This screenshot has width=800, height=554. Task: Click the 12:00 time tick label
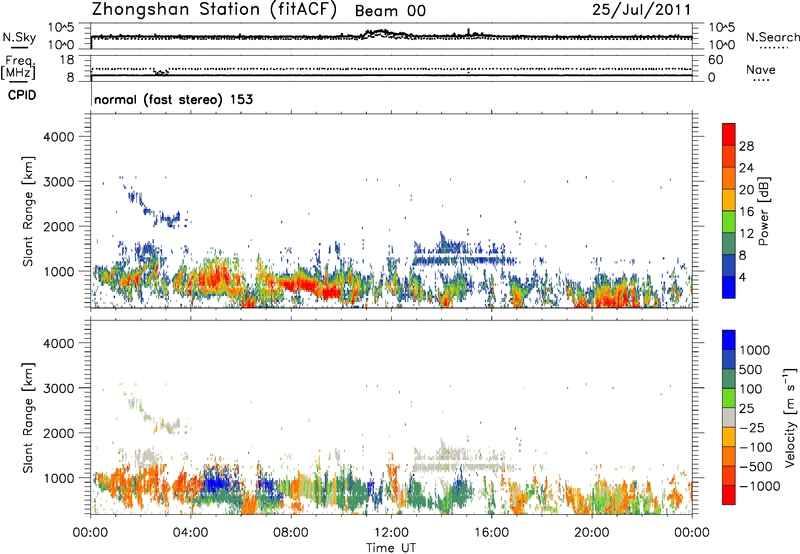point(391,533)
